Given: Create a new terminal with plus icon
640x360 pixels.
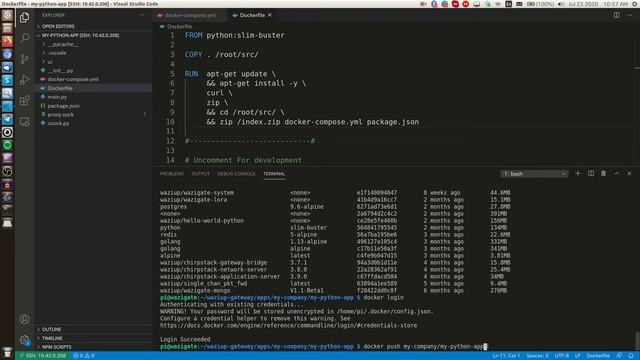Looking at the screenshot, I should point(578,173).
